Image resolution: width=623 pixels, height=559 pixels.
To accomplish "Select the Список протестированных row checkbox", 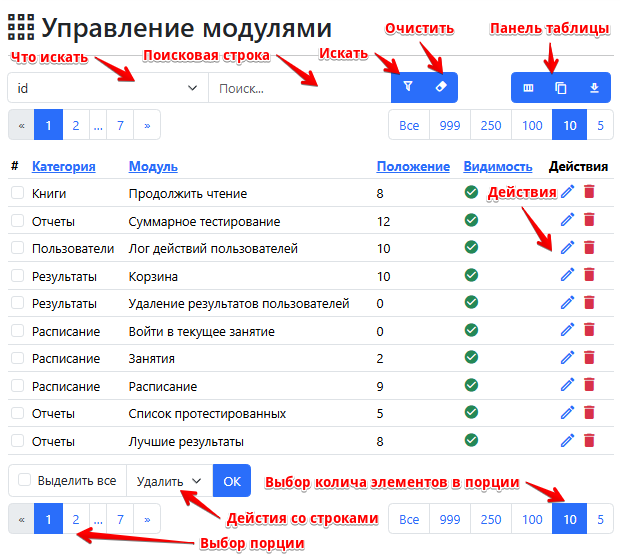I will (17, 413).
